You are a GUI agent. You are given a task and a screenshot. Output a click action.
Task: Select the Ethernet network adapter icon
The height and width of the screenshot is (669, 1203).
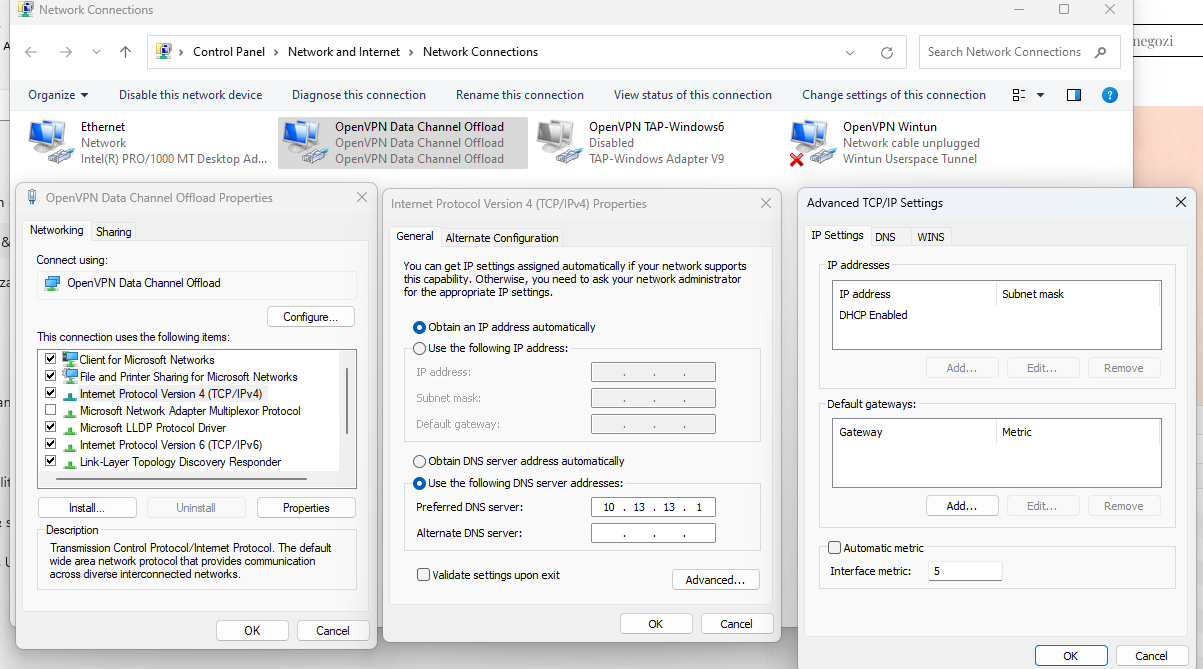50,142
